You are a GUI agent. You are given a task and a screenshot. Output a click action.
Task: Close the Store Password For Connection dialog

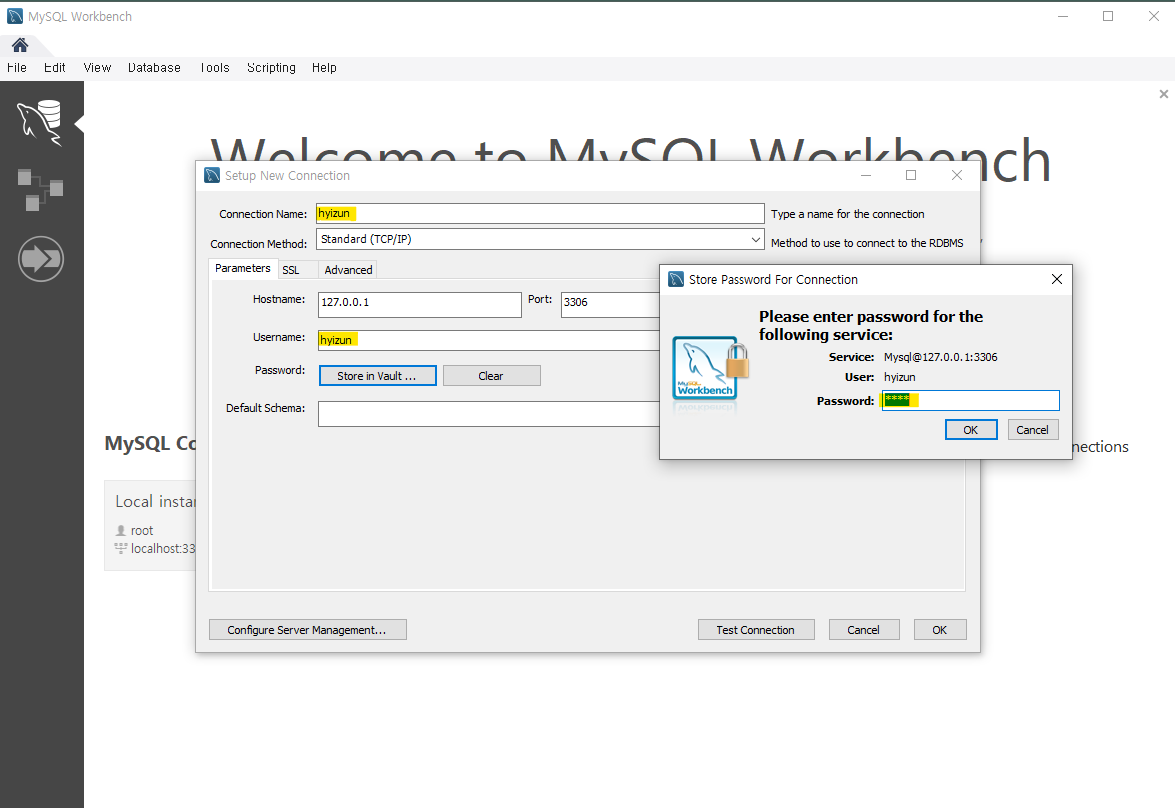[1057, 279]
